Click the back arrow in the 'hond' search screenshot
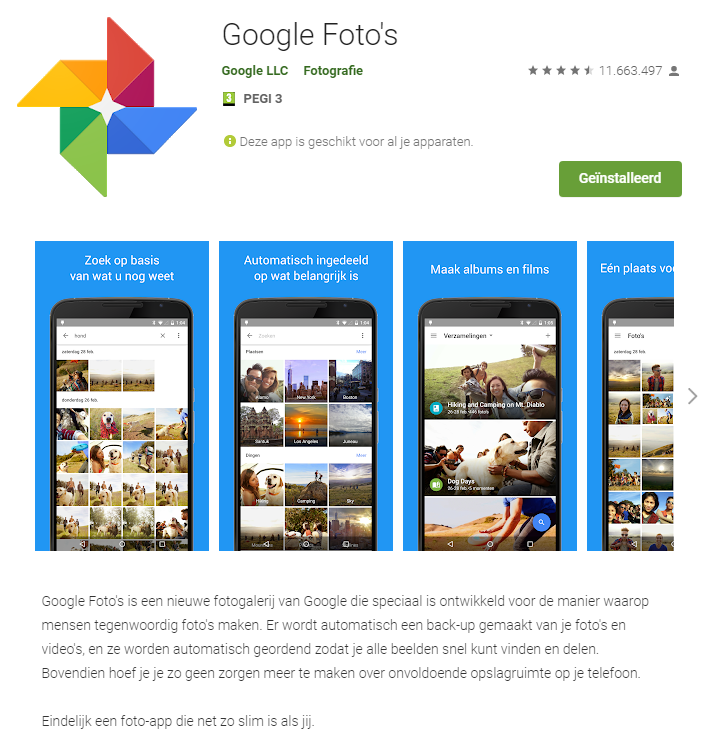 (66, 336)
